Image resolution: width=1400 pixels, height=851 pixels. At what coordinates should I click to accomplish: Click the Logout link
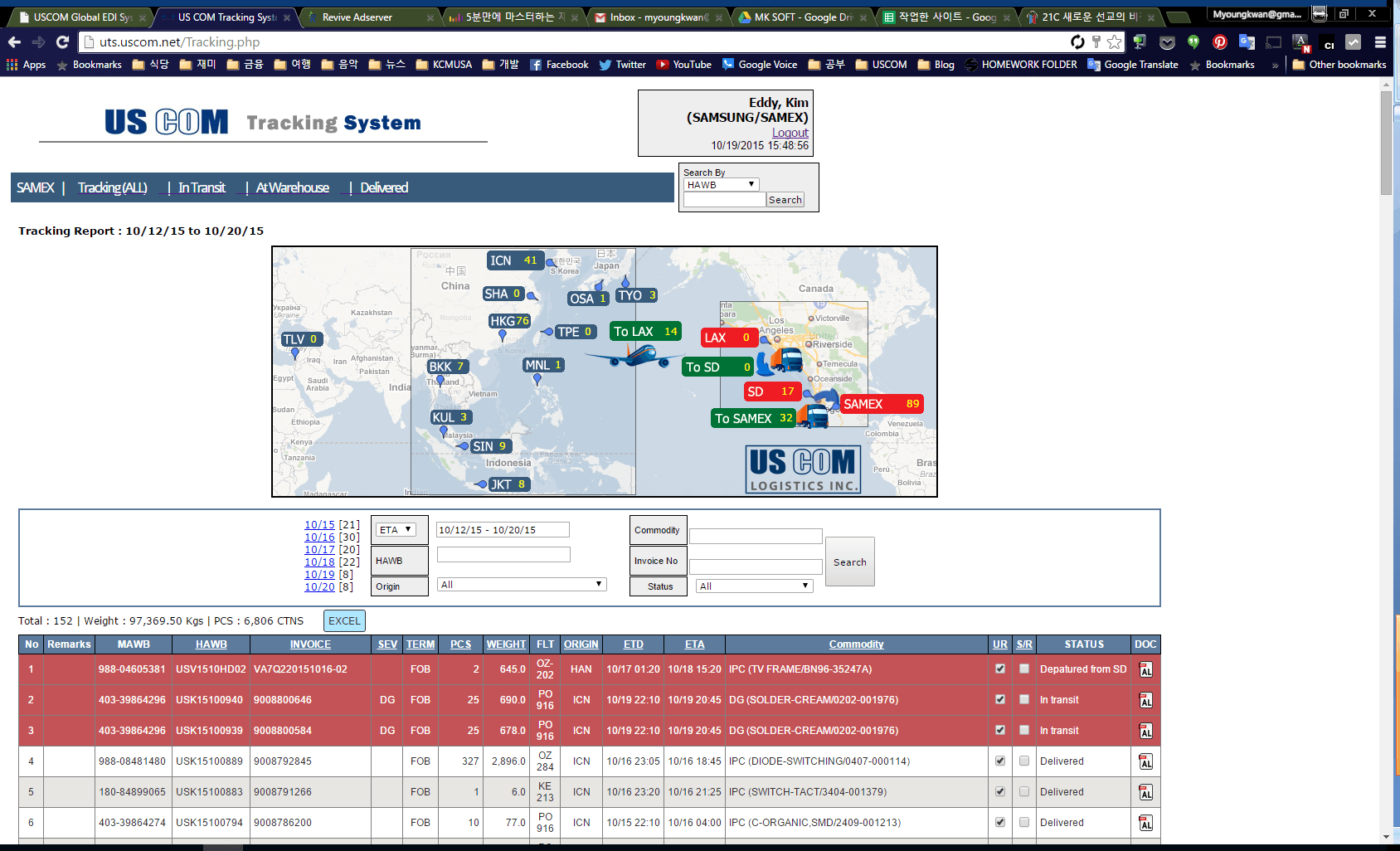[790, 133]
